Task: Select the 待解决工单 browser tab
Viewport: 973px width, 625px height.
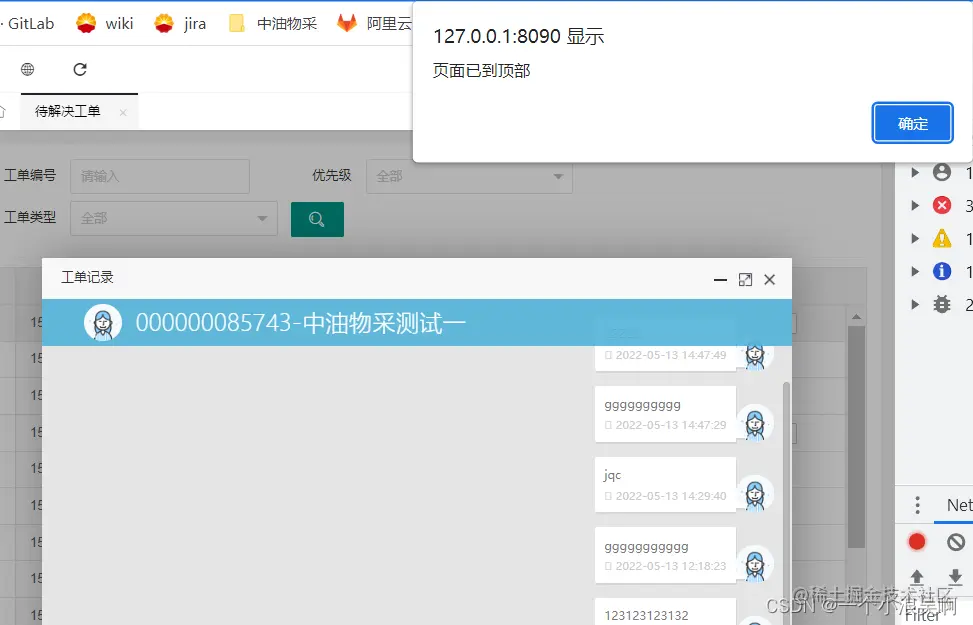Action: coord(70,112)
